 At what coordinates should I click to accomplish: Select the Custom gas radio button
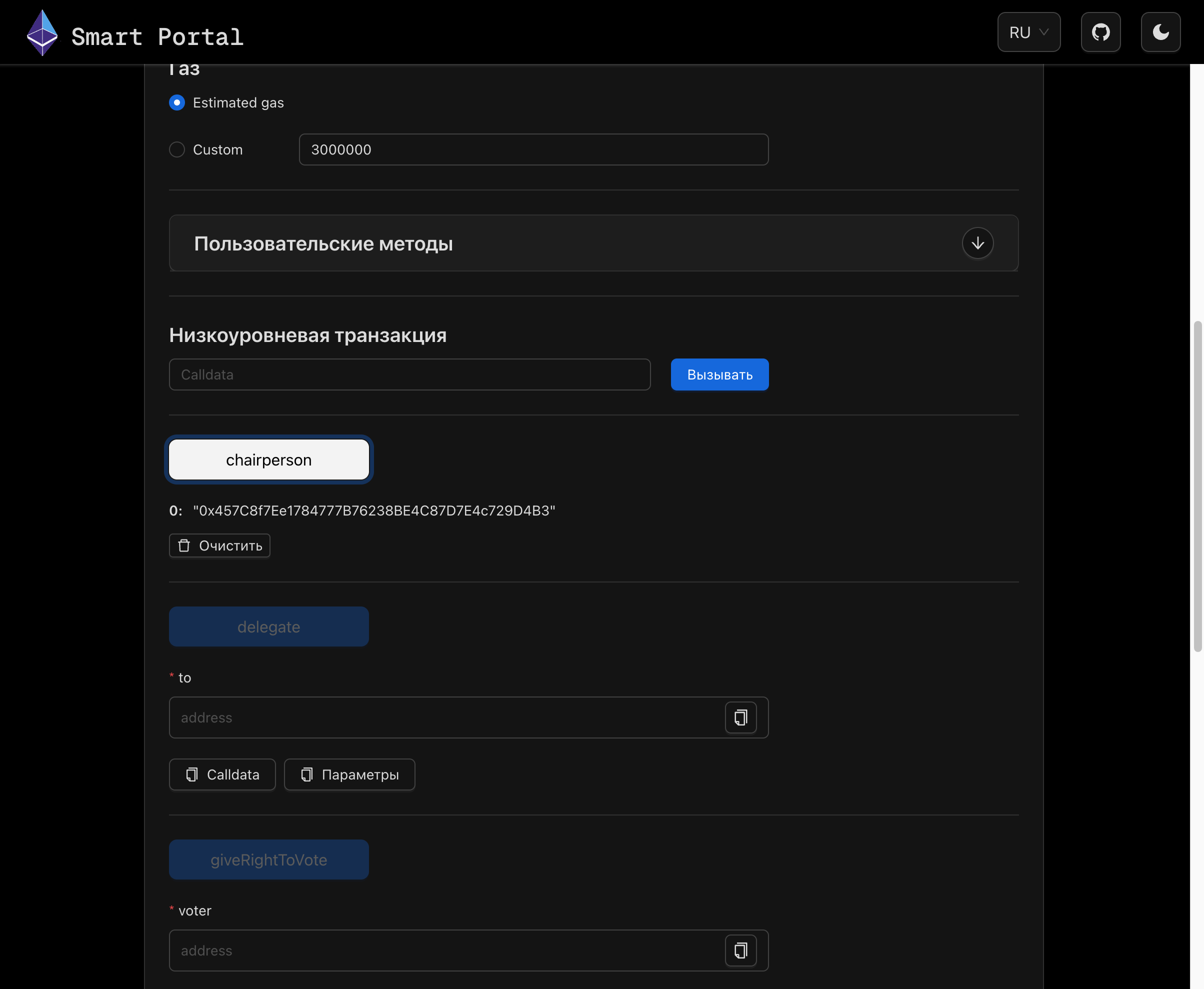(x=177, y=149)
